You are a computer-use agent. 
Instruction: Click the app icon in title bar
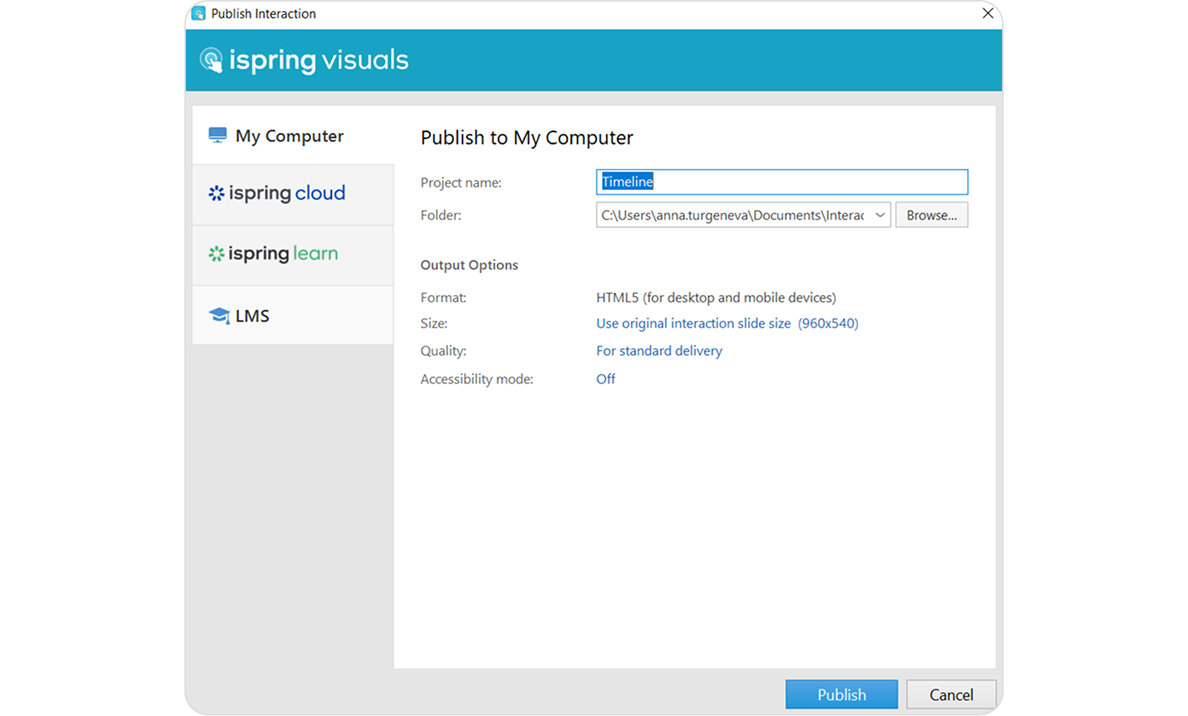[198, 14]
